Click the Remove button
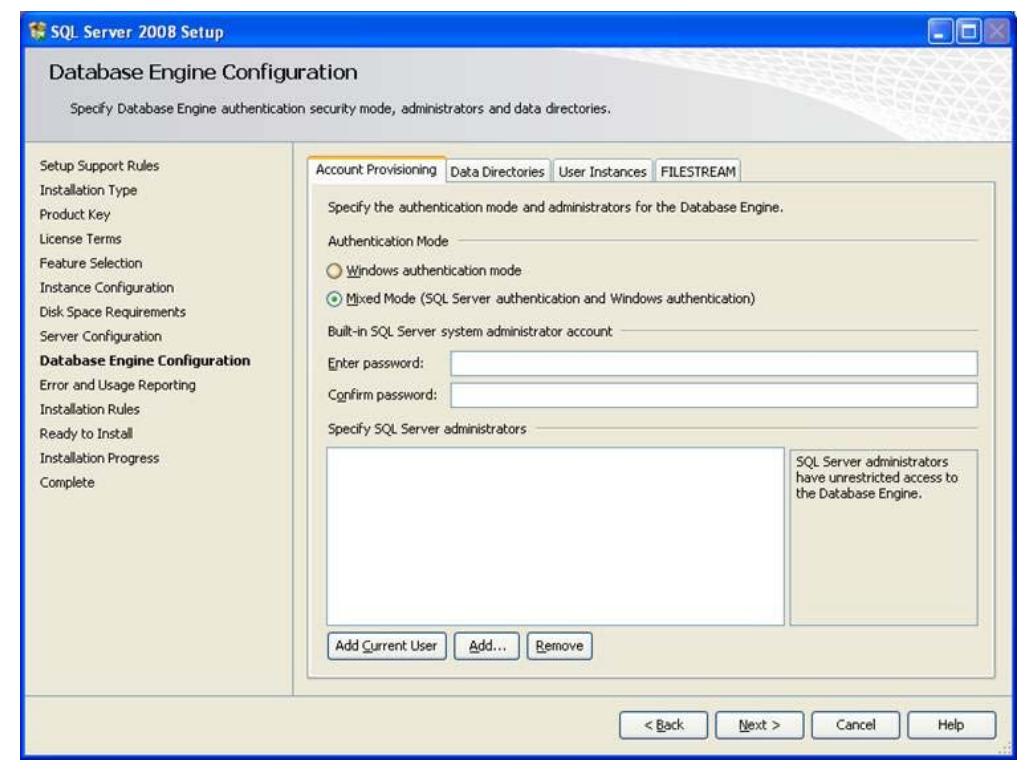Viewport: 1036px width, 775px height. tap(560, 646)
